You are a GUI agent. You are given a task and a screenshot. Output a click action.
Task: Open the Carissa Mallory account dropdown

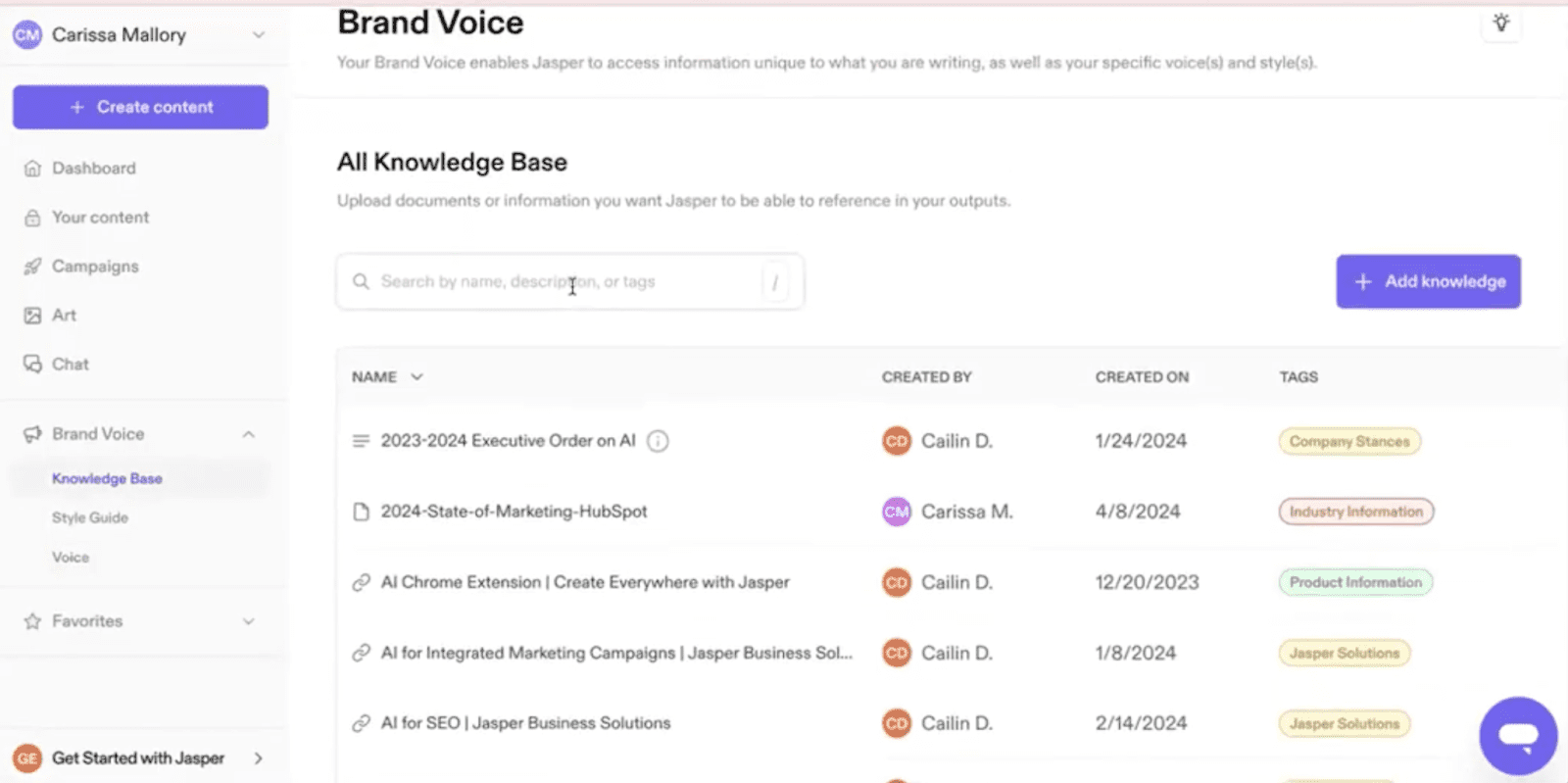pos(259,35)
